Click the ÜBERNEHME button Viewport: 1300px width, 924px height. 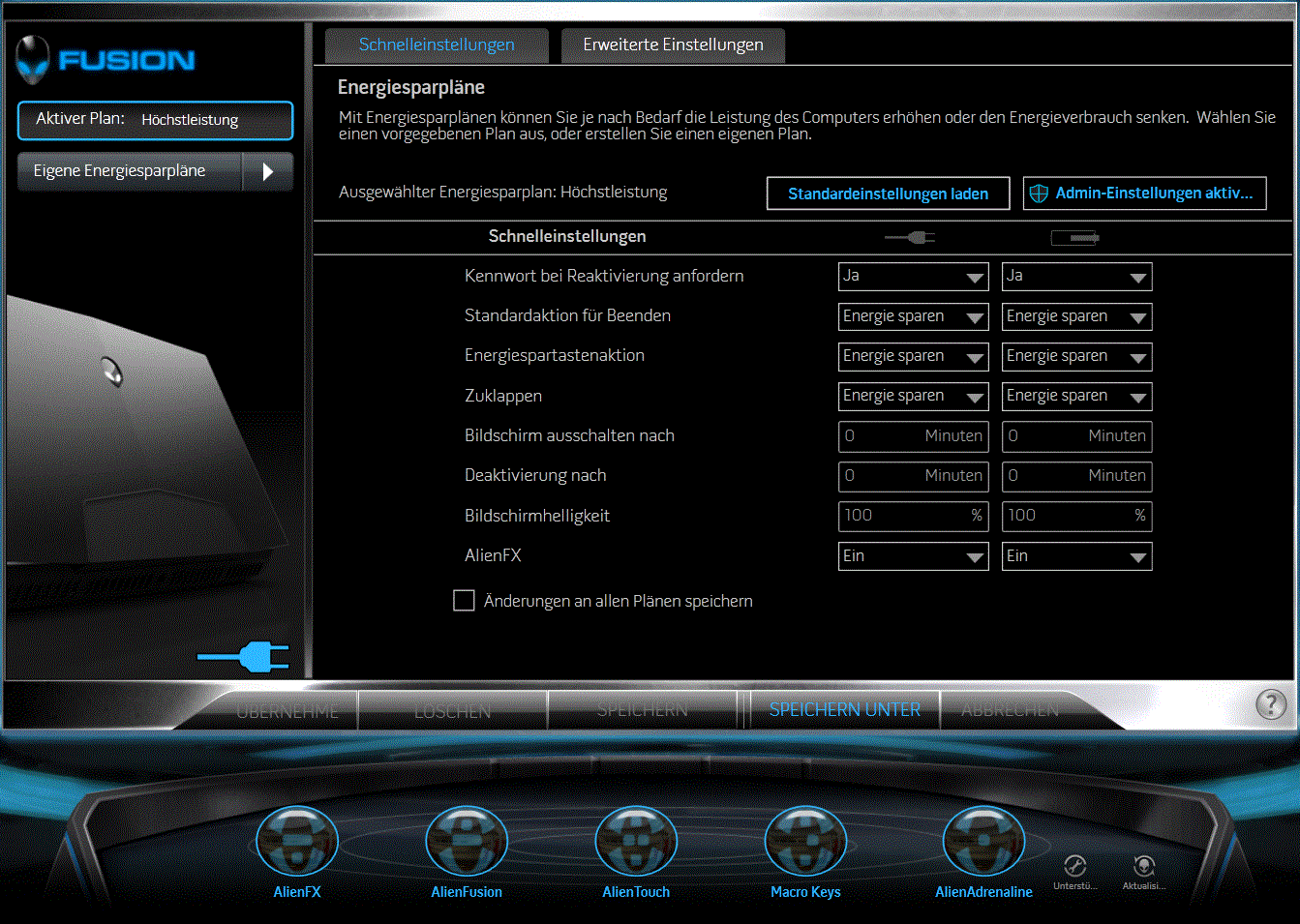[287, 711]
